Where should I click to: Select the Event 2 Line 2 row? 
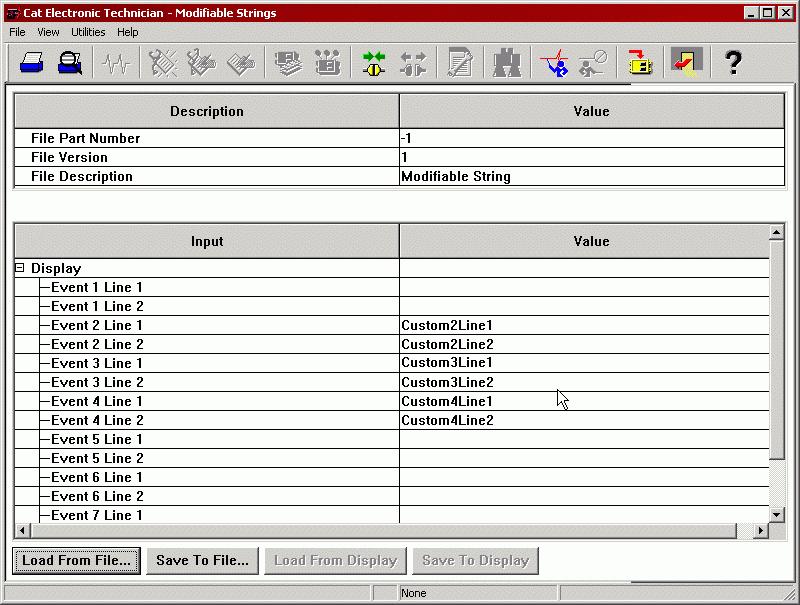pos(392,344)
